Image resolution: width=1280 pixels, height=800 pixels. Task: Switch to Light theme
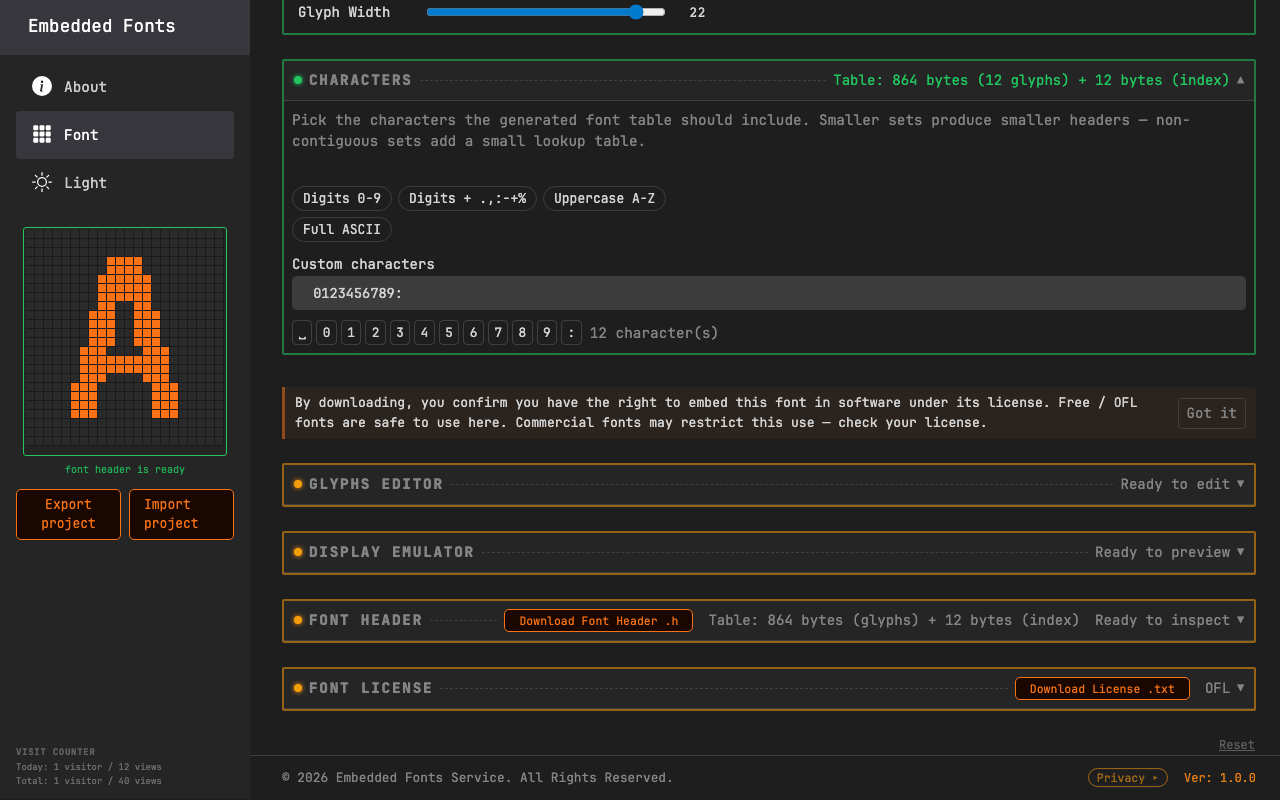tap(125, 183)
